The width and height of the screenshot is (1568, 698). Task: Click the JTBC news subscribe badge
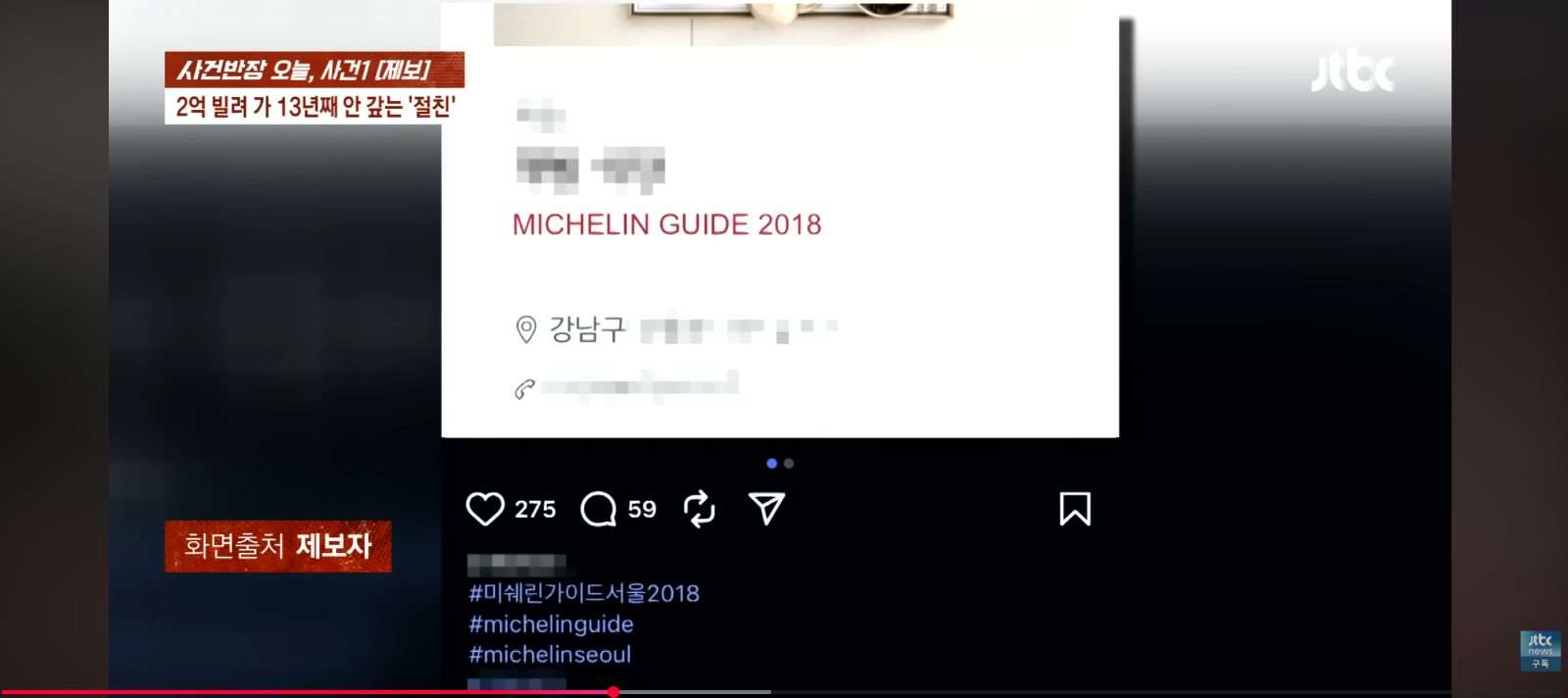[1541, 651]
